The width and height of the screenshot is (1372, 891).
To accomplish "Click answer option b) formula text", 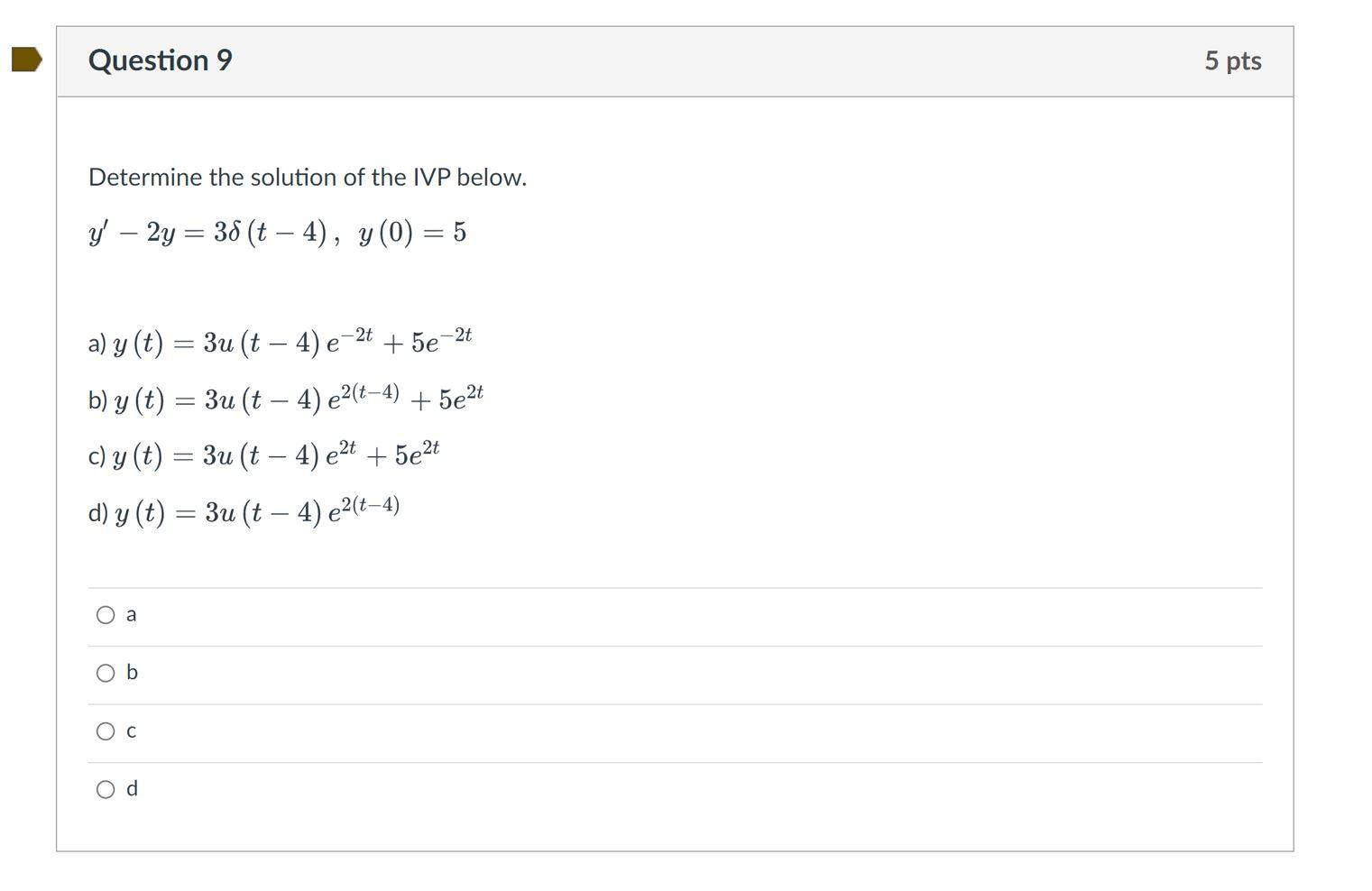I will (284, 397).
